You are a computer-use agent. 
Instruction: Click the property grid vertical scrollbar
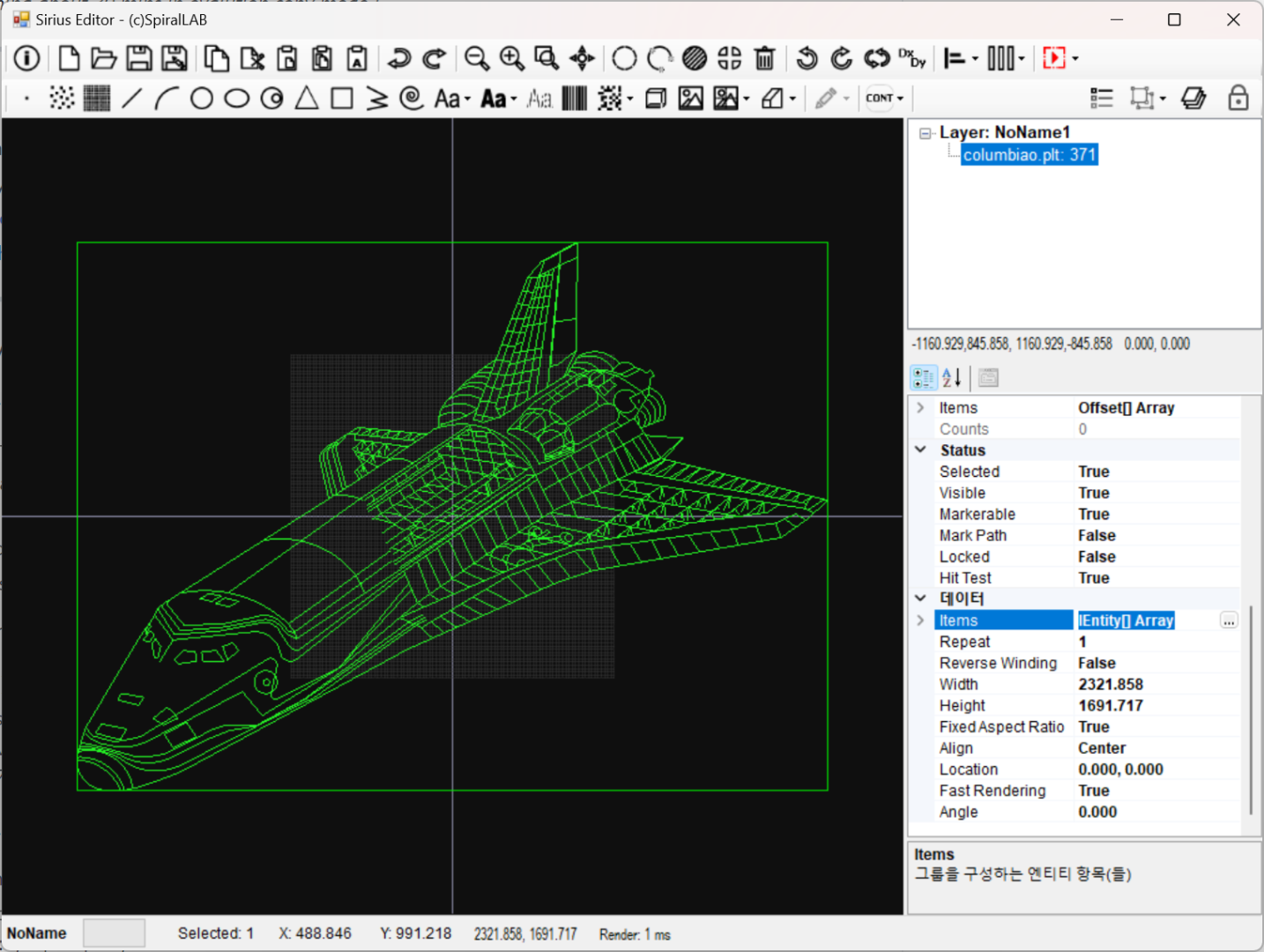pos(1251,710)
